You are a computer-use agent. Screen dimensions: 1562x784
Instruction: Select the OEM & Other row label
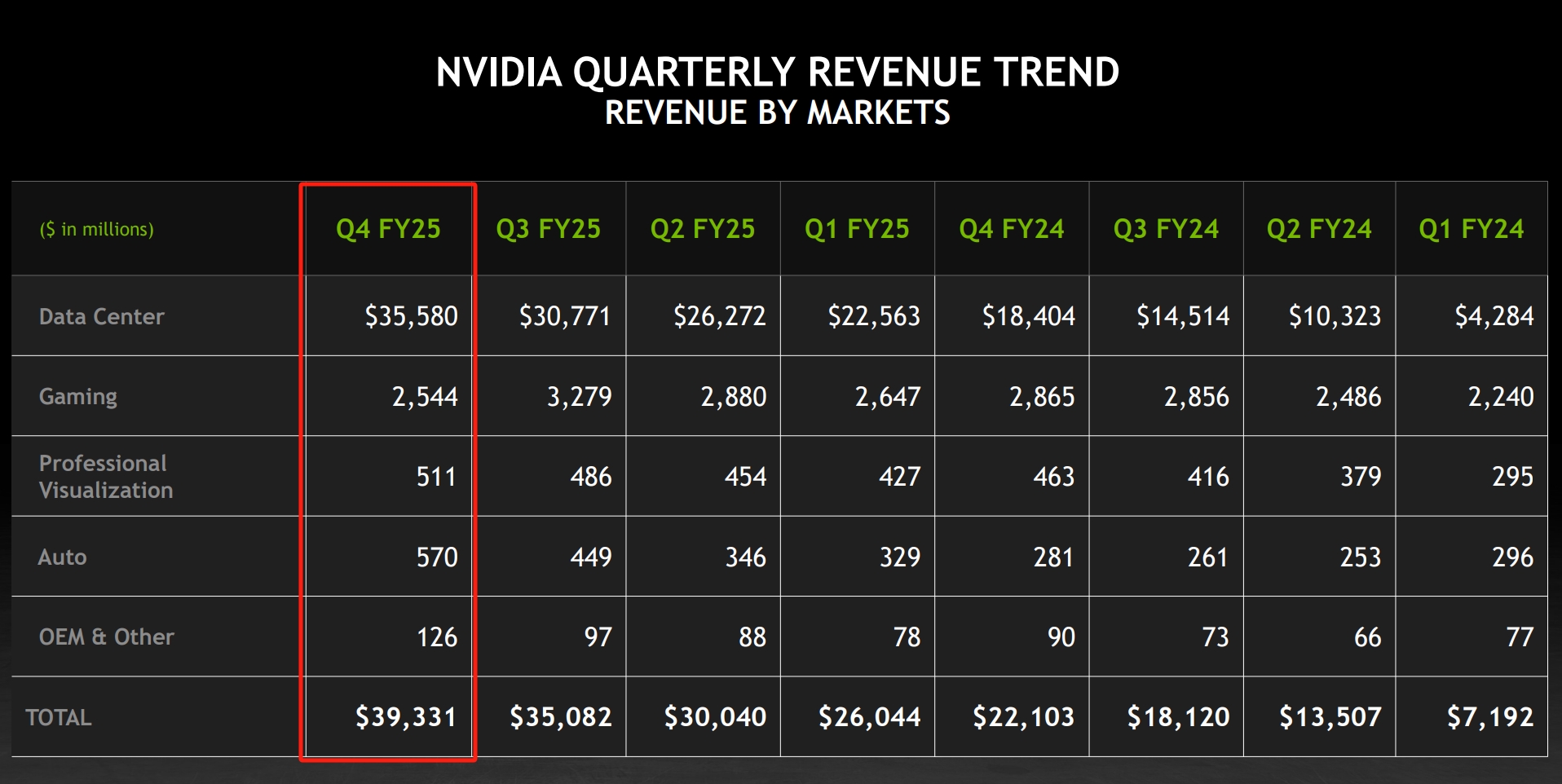tap(107, 636)
